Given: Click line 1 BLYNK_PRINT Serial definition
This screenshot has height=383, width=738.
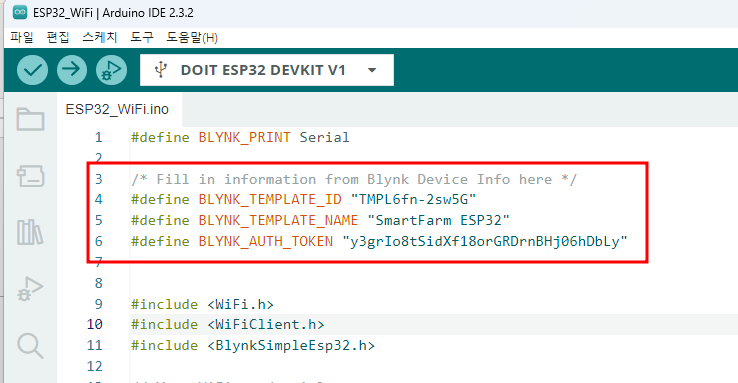Looking at the screenshot, I should click(x=240, y=137).
